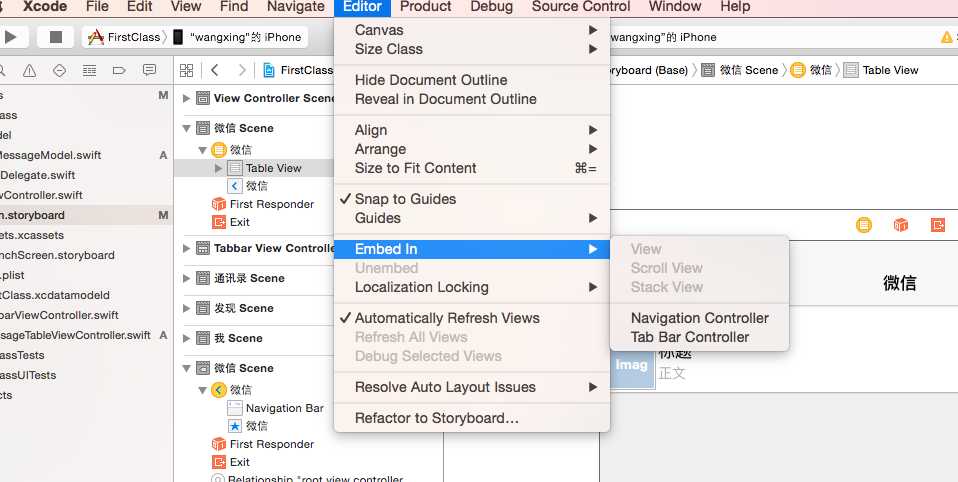Image resolution: width=958 pixels, height=482 pixels.
Task: Open the Align submenu
Action: [472, 130]
